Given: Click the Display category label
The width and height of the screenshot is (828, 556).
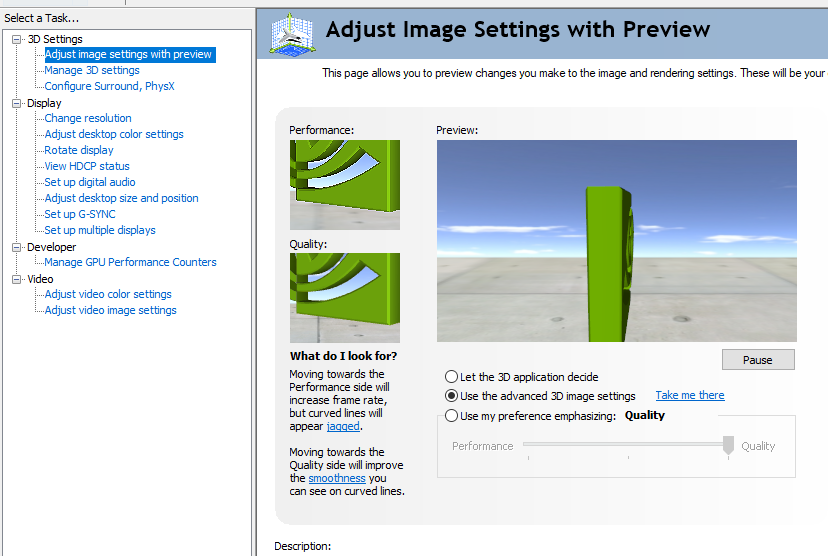Looking at the screenshot, I should tap(44, 103).
